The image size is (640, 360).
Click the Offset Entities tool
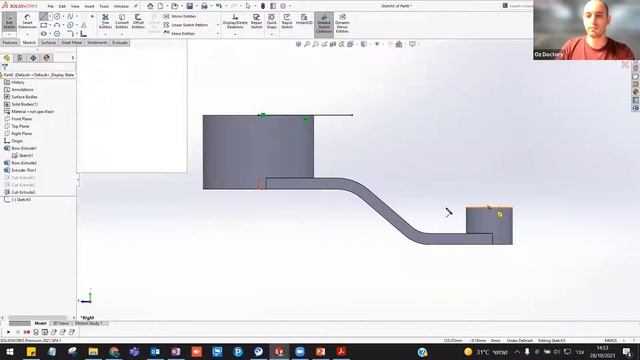coord(138,21)
